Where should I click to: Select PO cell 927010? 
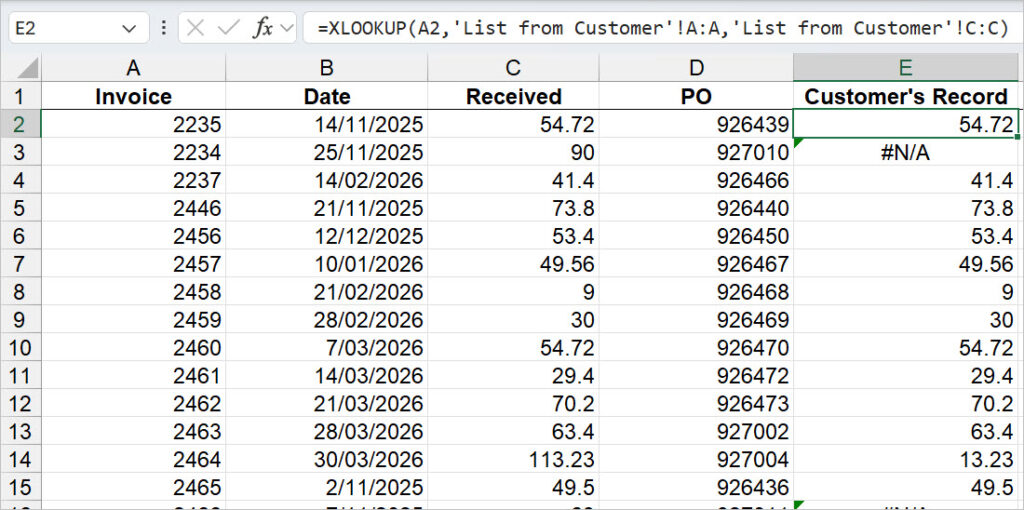696,152
